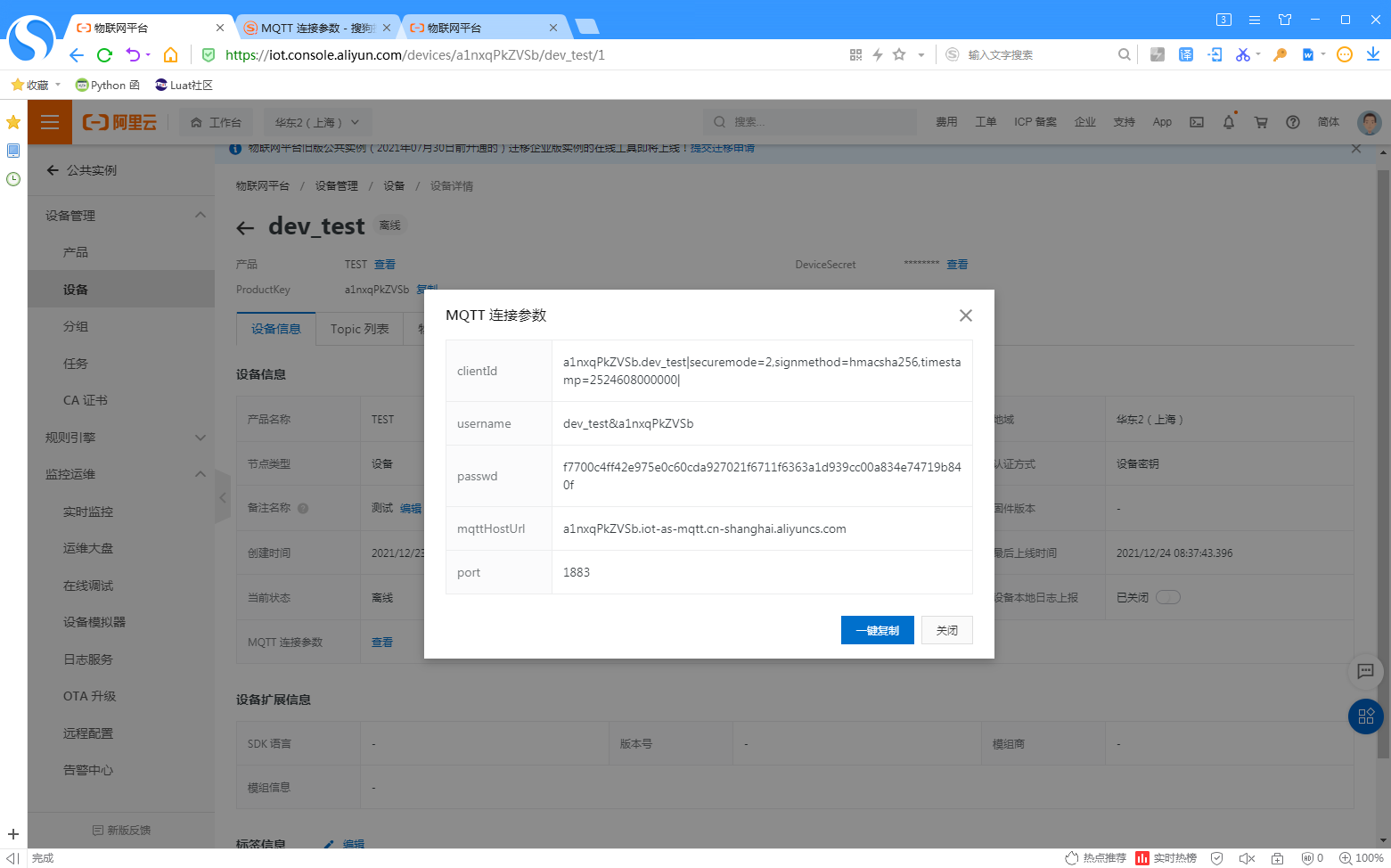
Task: Click the back arrow beside dev_test title
Action: (x=246, y=228)
